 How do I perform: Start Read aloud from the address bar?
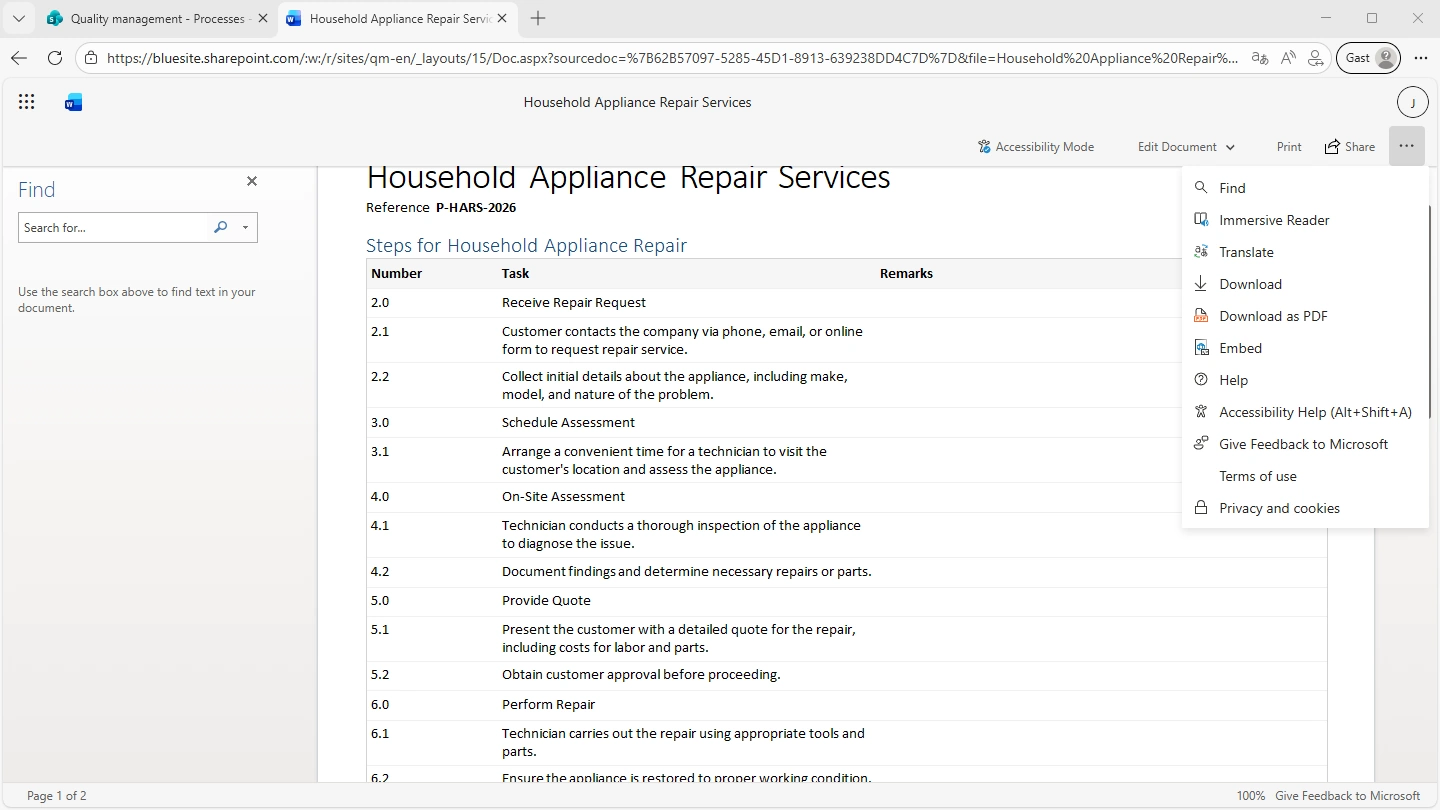(x=1288, y=58)
